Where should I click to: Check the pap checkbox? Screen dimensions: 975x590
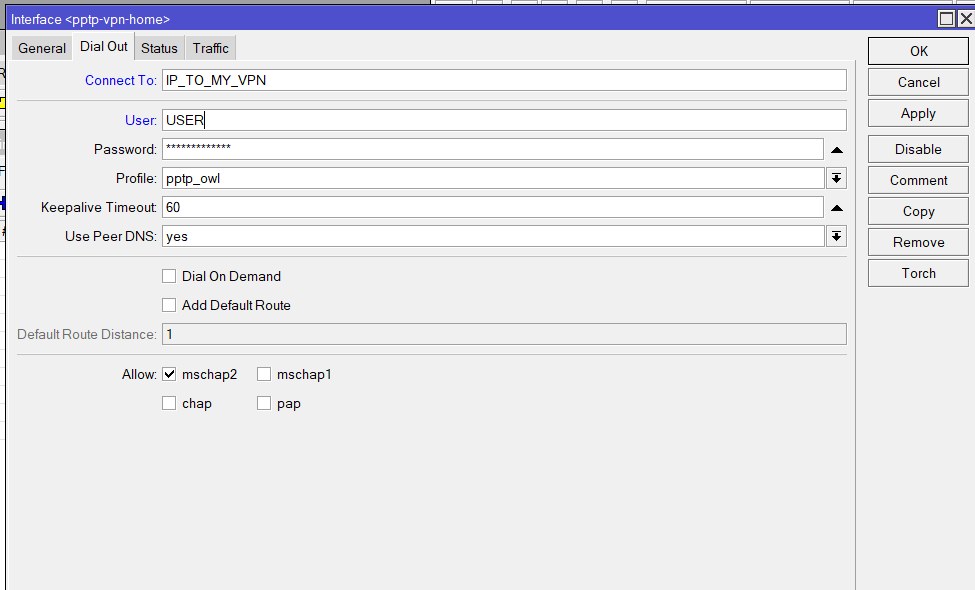(x=264, y=403)
